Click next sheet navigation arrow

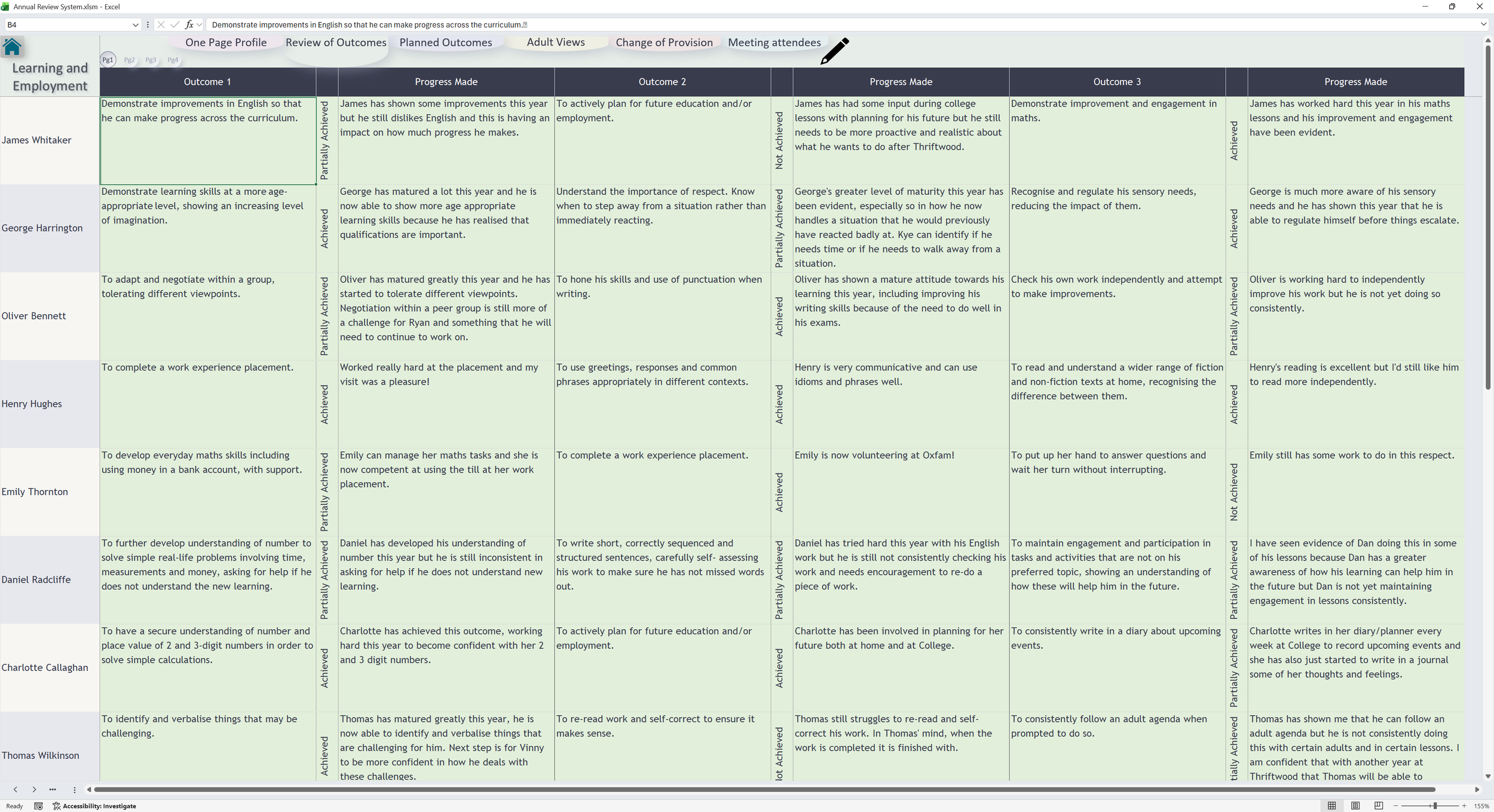point(34,789)
